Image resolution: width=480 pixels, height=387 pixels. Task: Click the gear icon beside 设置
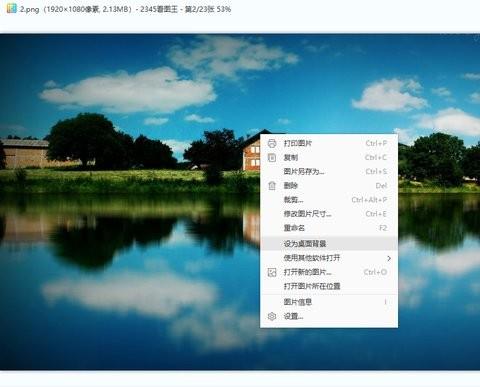coord(272,316)
